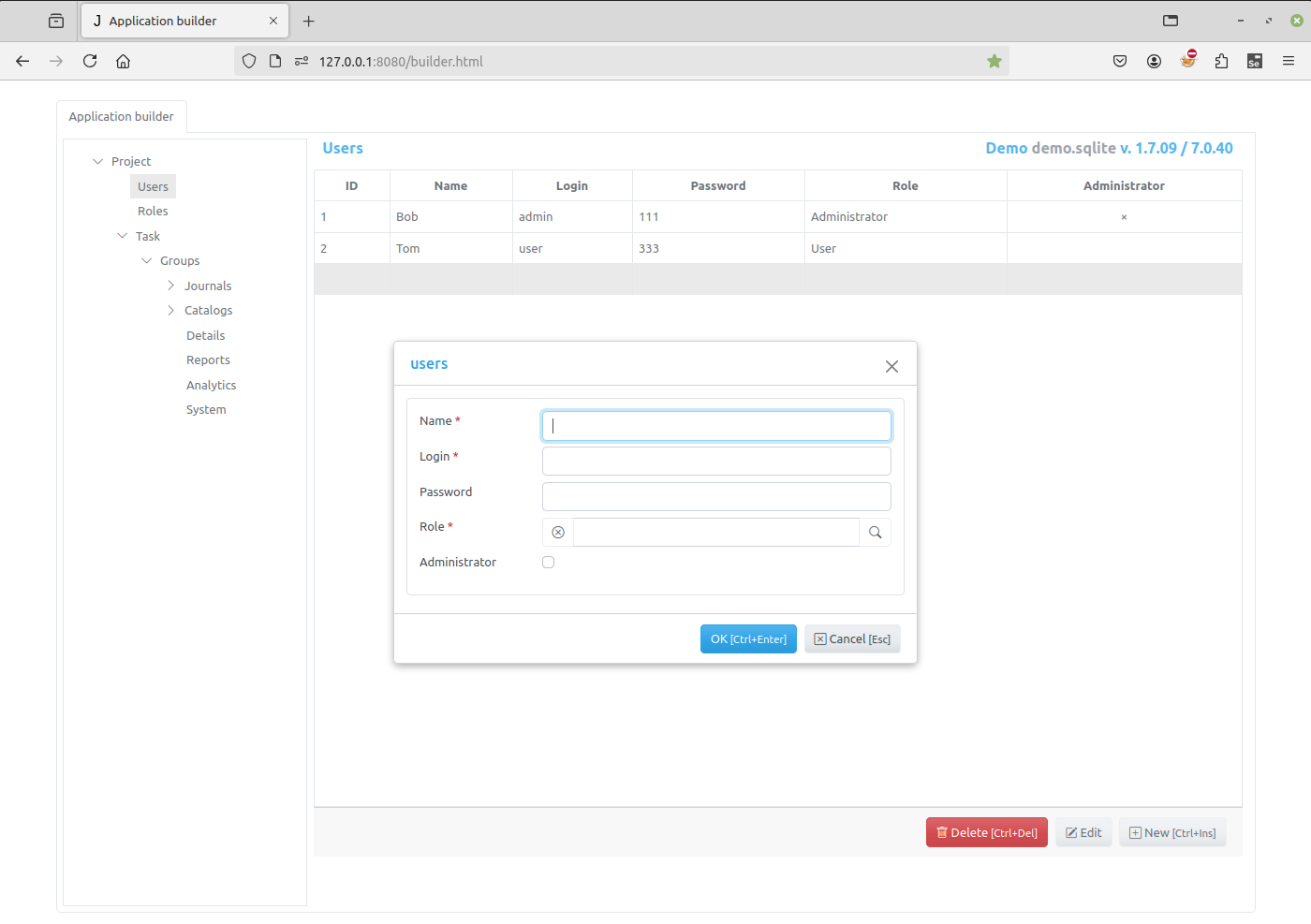Click the tracking protection shield icon
Viewport: 1311px width, 924px height.
pyautogui.click(x=248, y=61)
